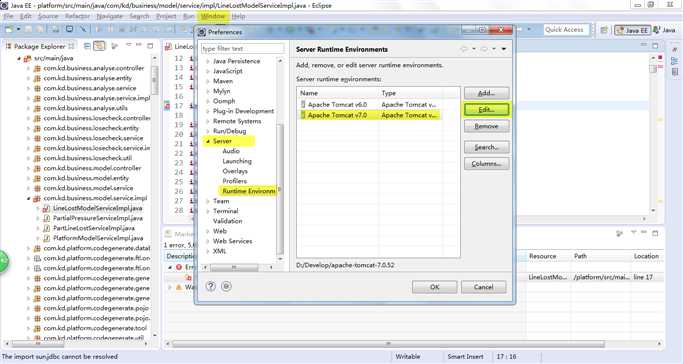Expand the JavaScript preferences node
The width and height of the screenshot is (683, 364).
click(208, 71)
